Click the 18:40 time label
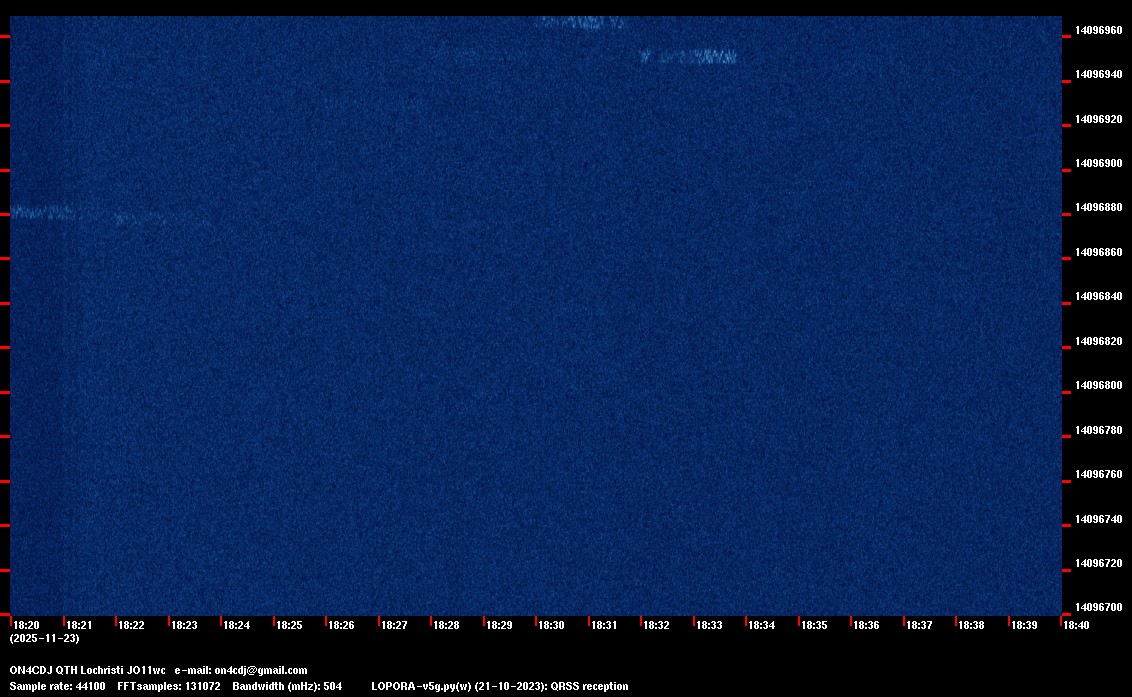 point(1076,625)
